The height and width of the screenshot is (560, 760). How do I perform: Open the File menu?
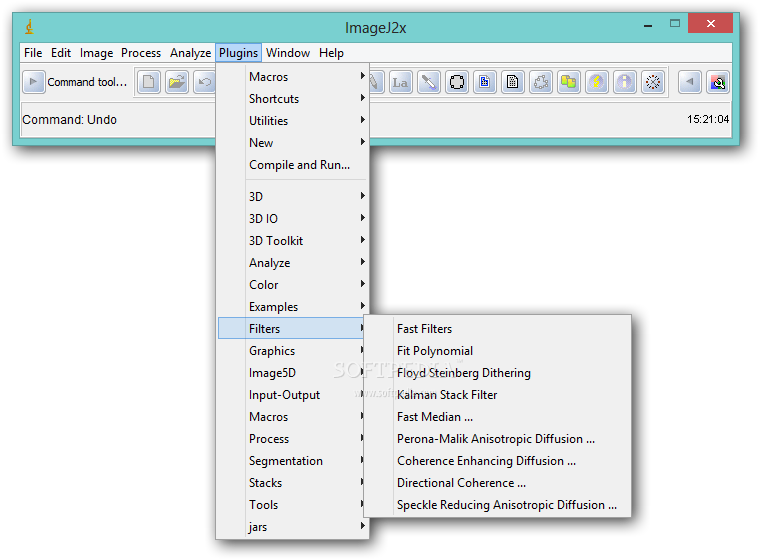[33, 53]
